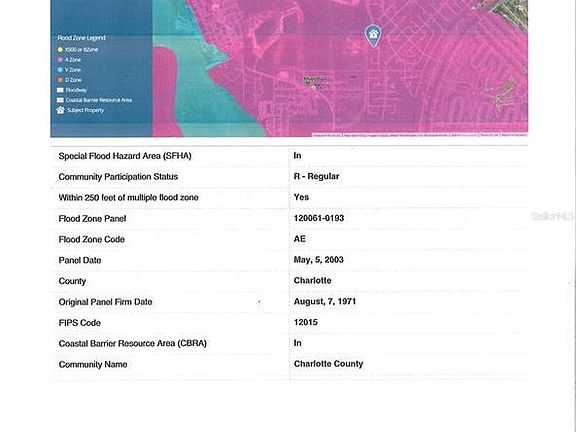The width and height of the screenshot is (576, 432).
Task: Click the map attribution text at map bottom
Action: point(420,135)
